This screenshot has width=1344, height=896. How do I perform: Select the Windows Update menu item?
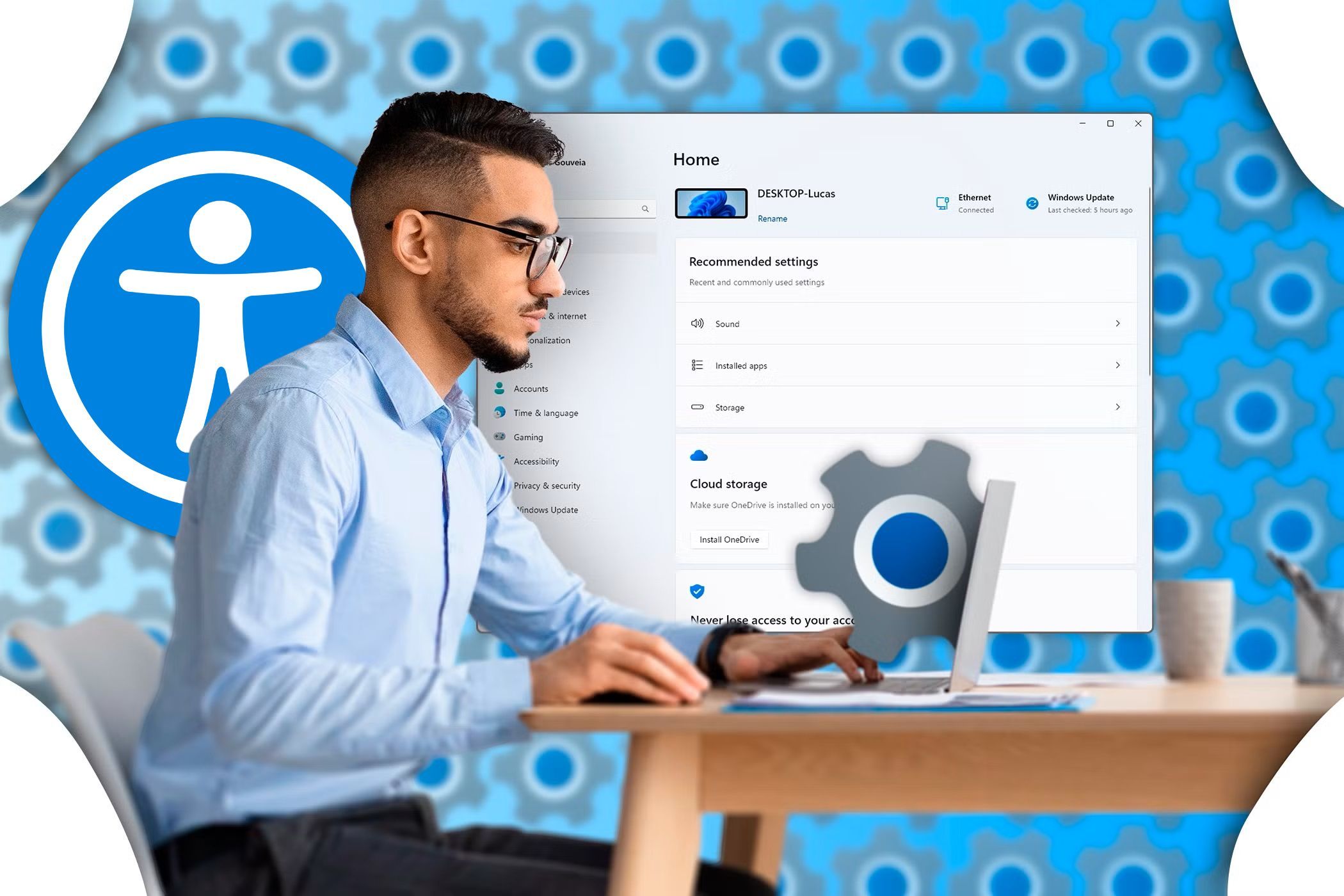click(547, 510)
